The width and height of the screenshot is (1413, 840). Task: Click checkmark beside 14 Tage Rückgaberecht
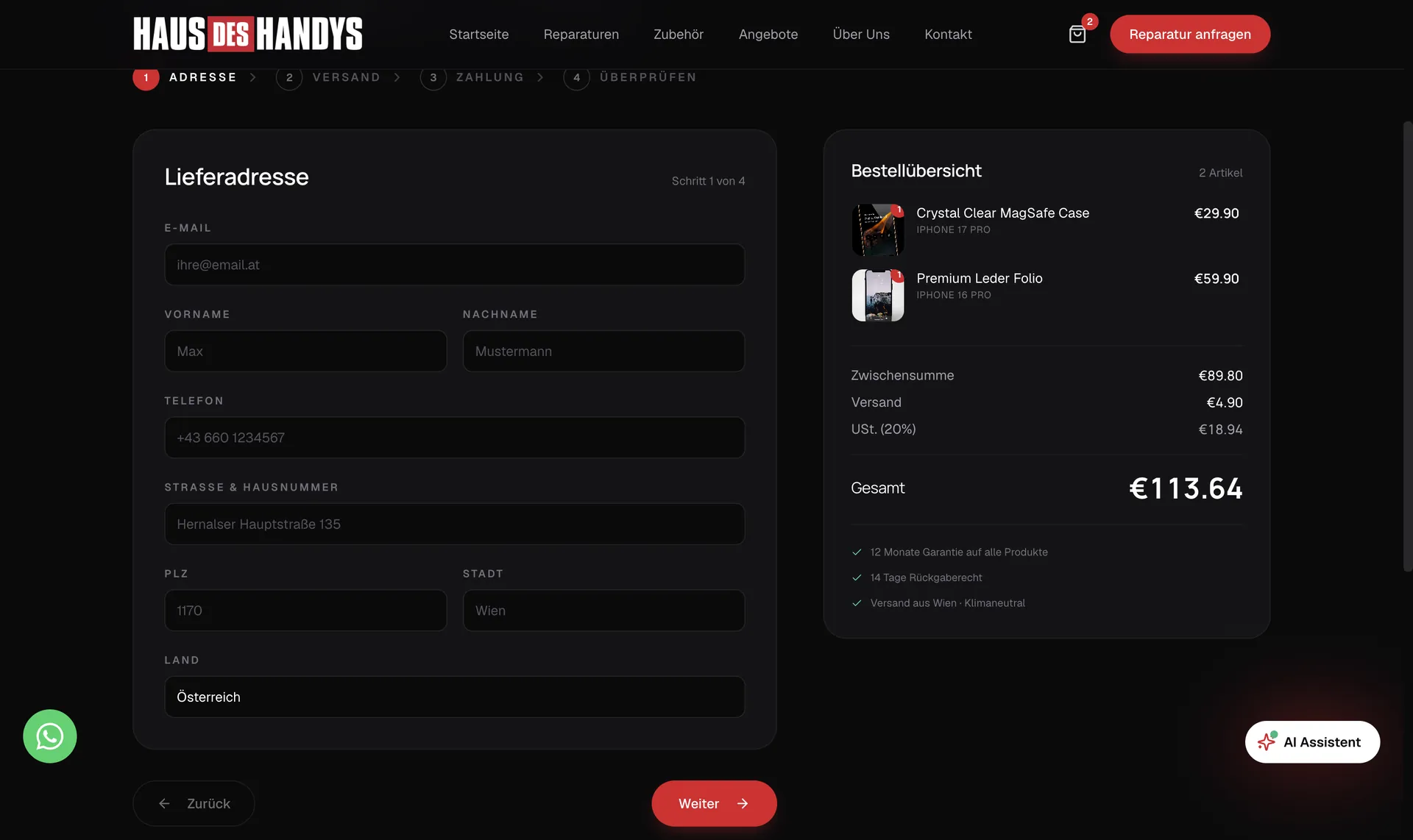point(857,577)
